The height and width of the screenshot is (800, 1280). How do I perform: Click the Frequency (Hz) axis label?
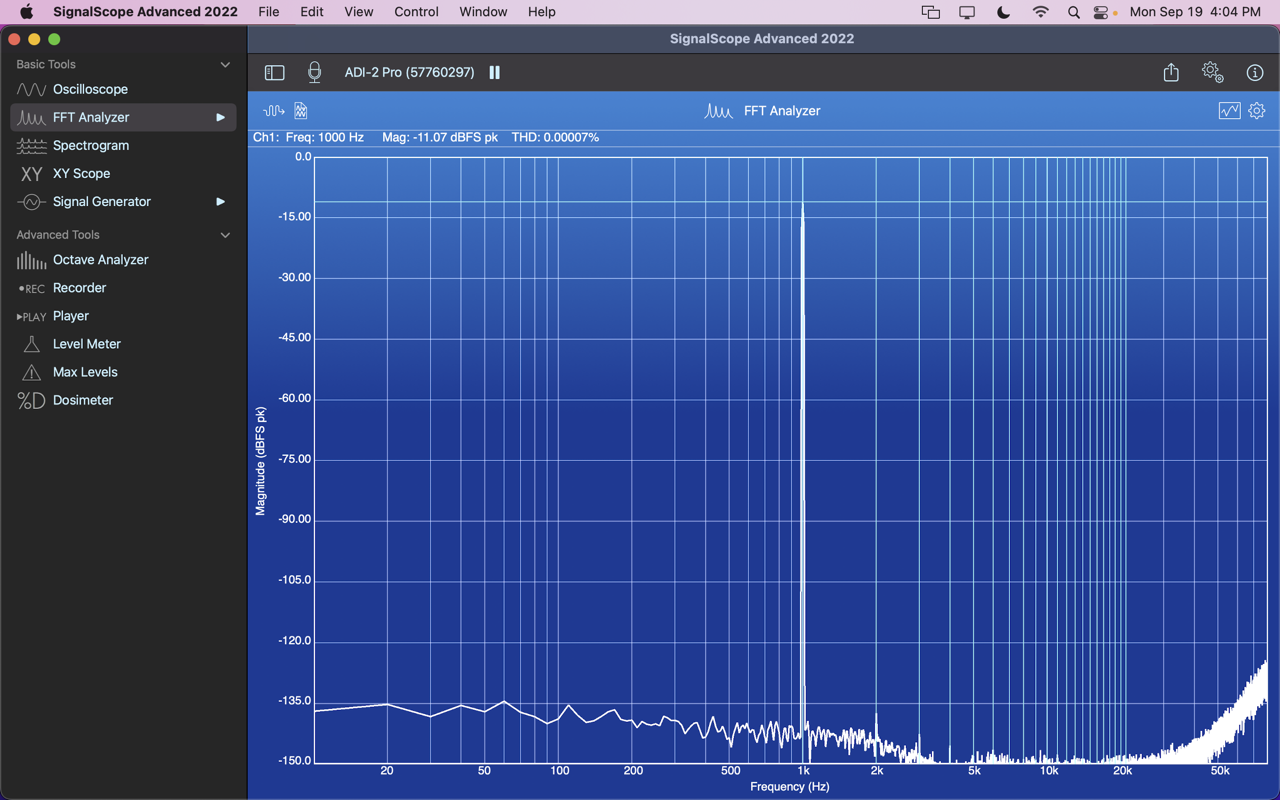click(790, 786)
